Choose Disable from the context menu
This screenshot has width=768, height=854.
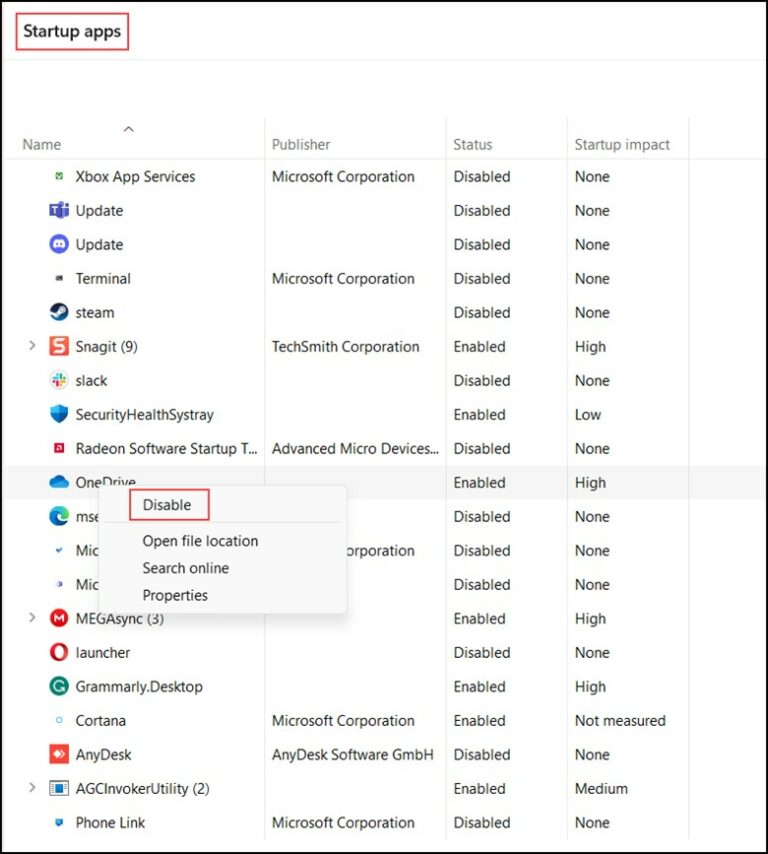click(167, 505)
